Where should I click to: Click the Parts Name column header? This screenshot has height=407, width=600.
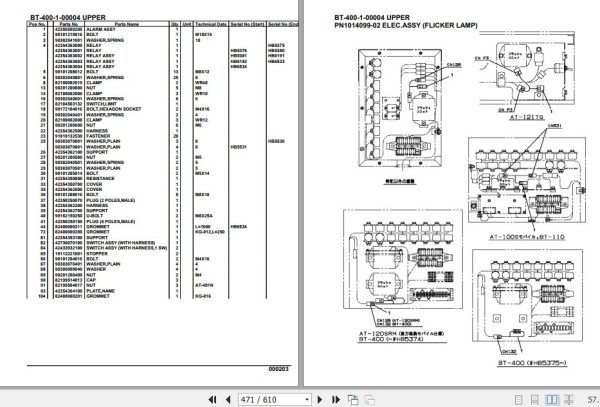126,24
